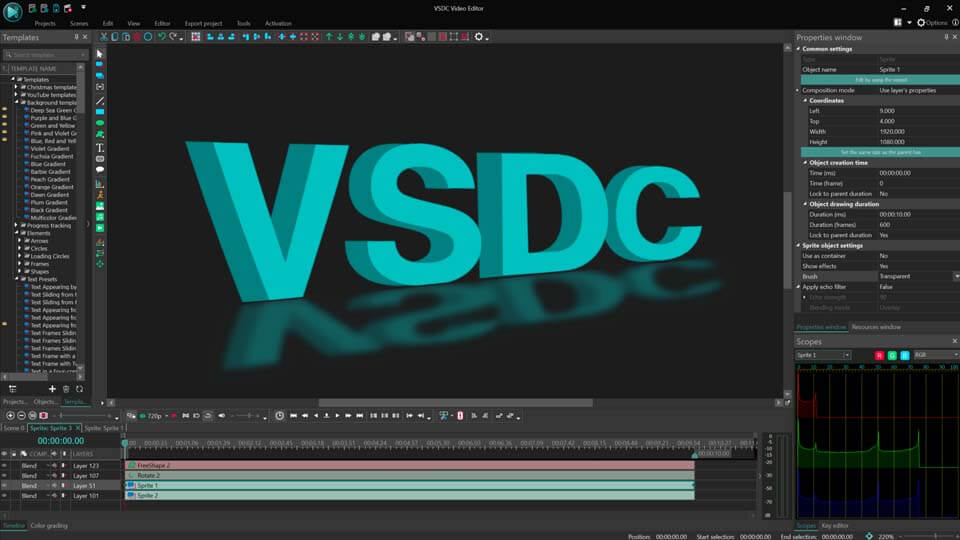Screen dimensions: 960x540
Task: Toggle visibility eye of Layer 107
Action: [x=4, y=476]
